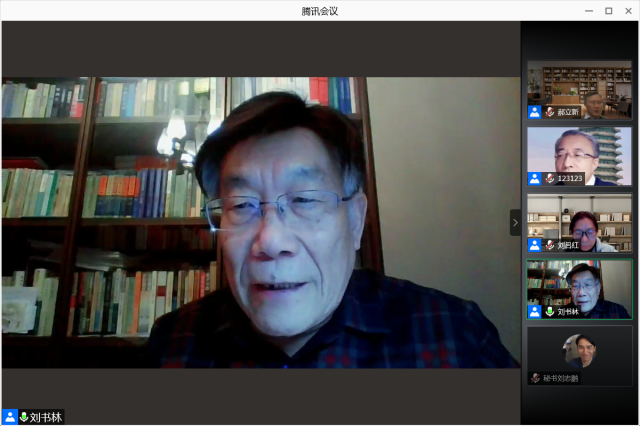This screenshot has width=640, height=426.
Task: Maximize the 腾讯会议 window
Action: pyautogui.click(x=608, y=11)
